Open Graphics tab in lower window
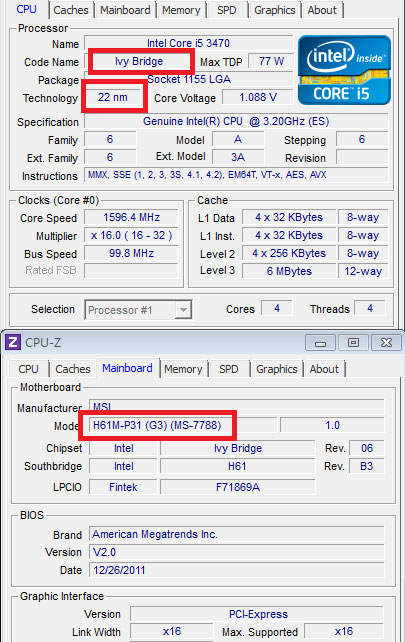 tap(277, 369)
